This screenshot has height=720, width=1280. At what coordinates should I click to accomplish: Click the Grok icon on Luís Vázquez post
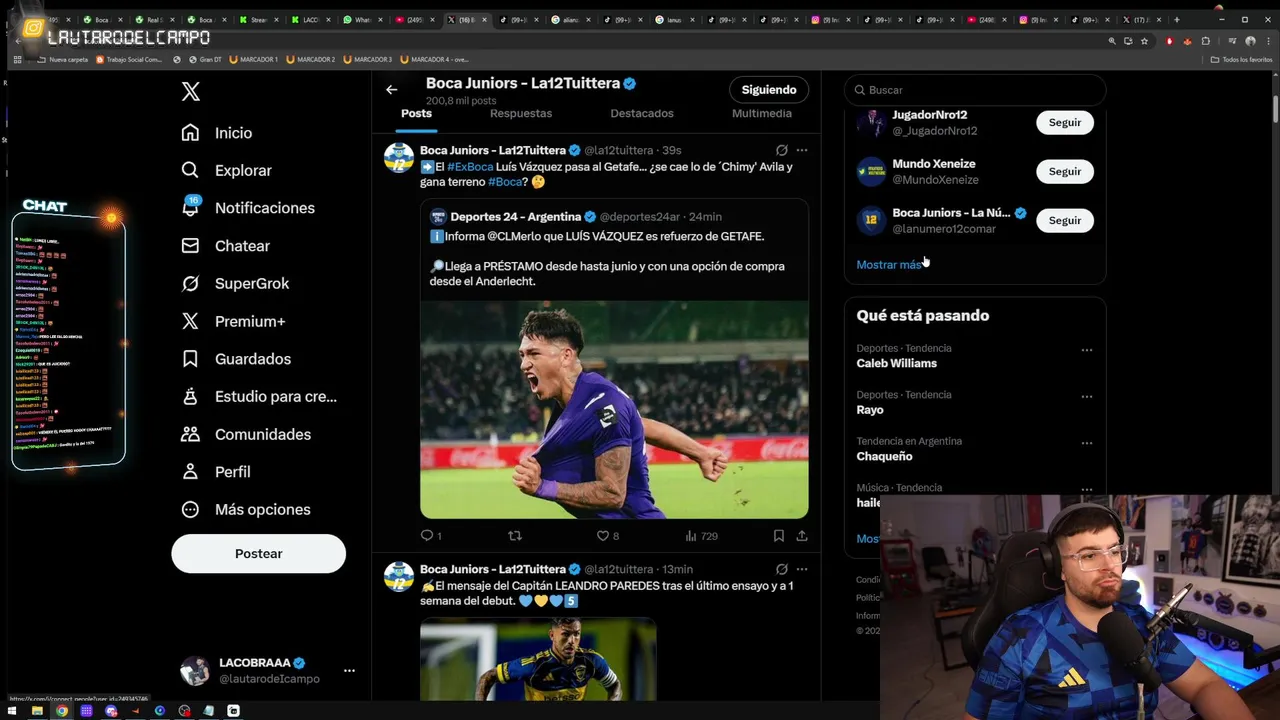tap(782, 150)
